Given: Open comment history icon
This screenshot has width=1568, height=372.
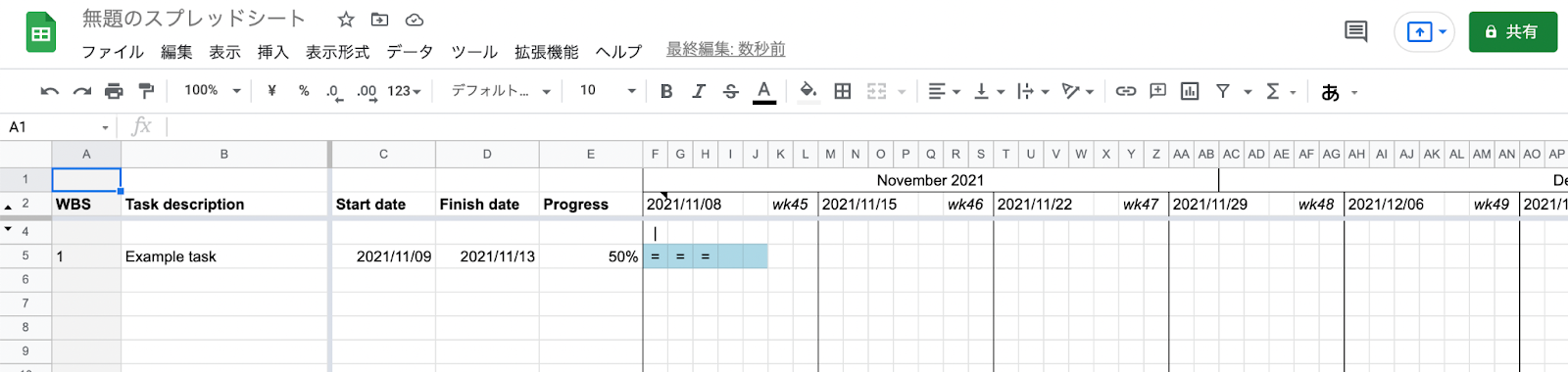Looking at the screenshot, I should [x=1356, y=31].
